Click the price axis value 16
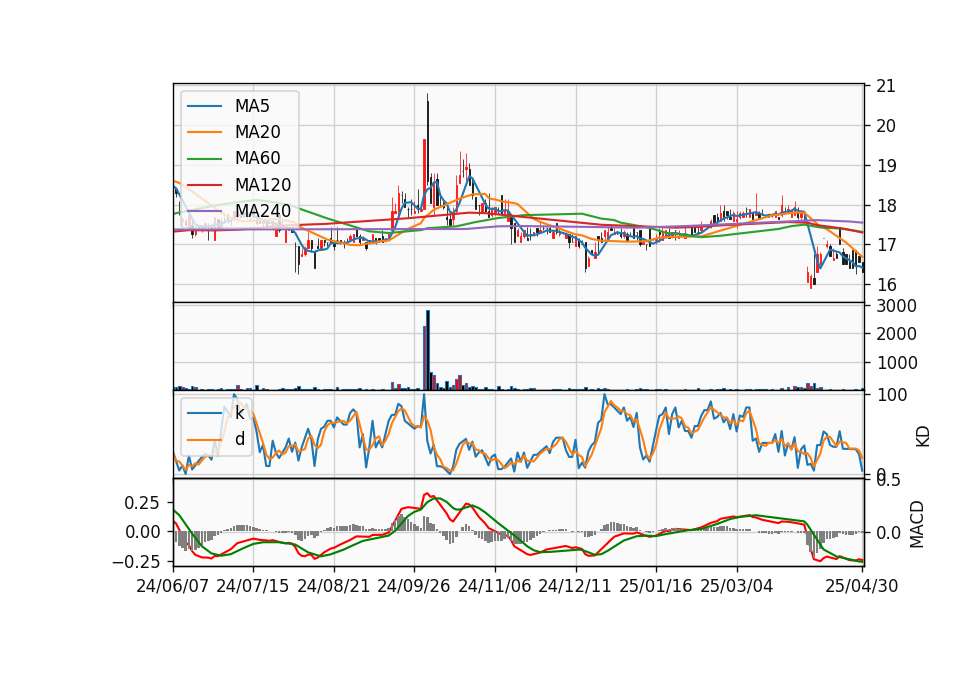The width and height of the screenshot is (960, 690). pyautogui.click(x=886, y=285)
